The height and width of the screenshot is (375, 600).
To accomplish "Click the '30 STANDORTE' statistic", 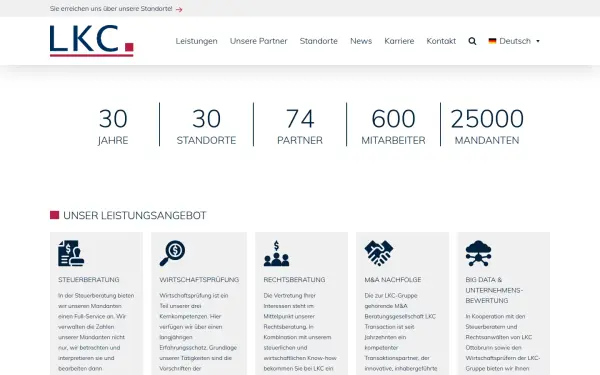I will tap(206, 126).
